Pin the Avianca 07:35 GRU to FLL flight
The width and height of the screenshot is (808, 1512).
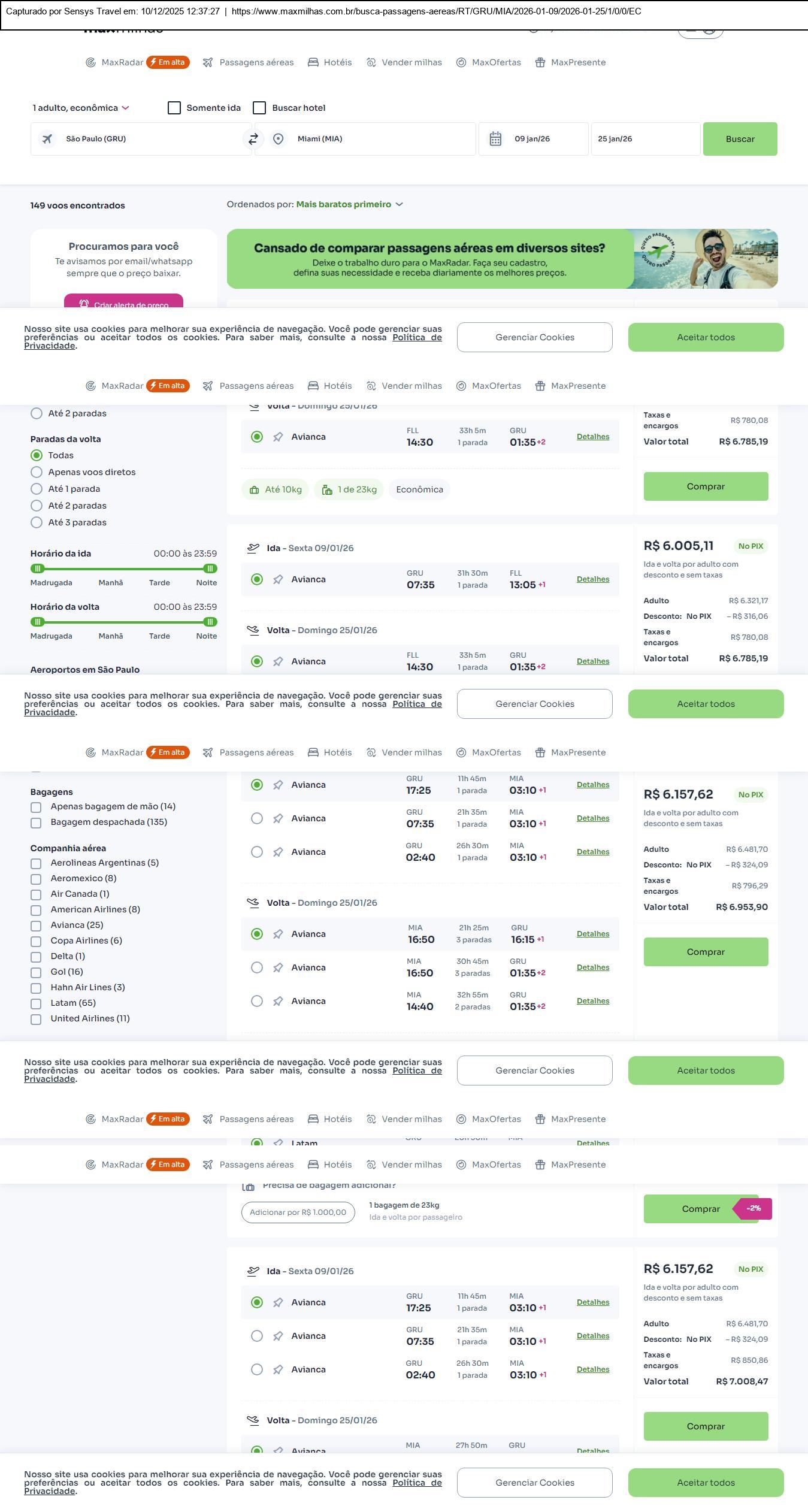278,579
